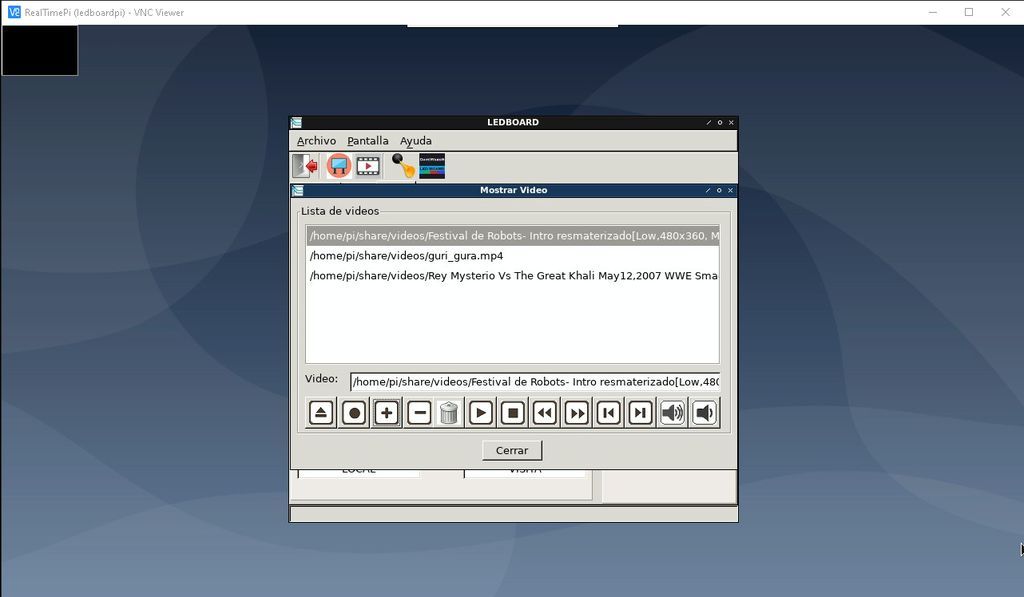Click the Cerrar button
The image size is (1024, 597).
click(x=511, y=450)
